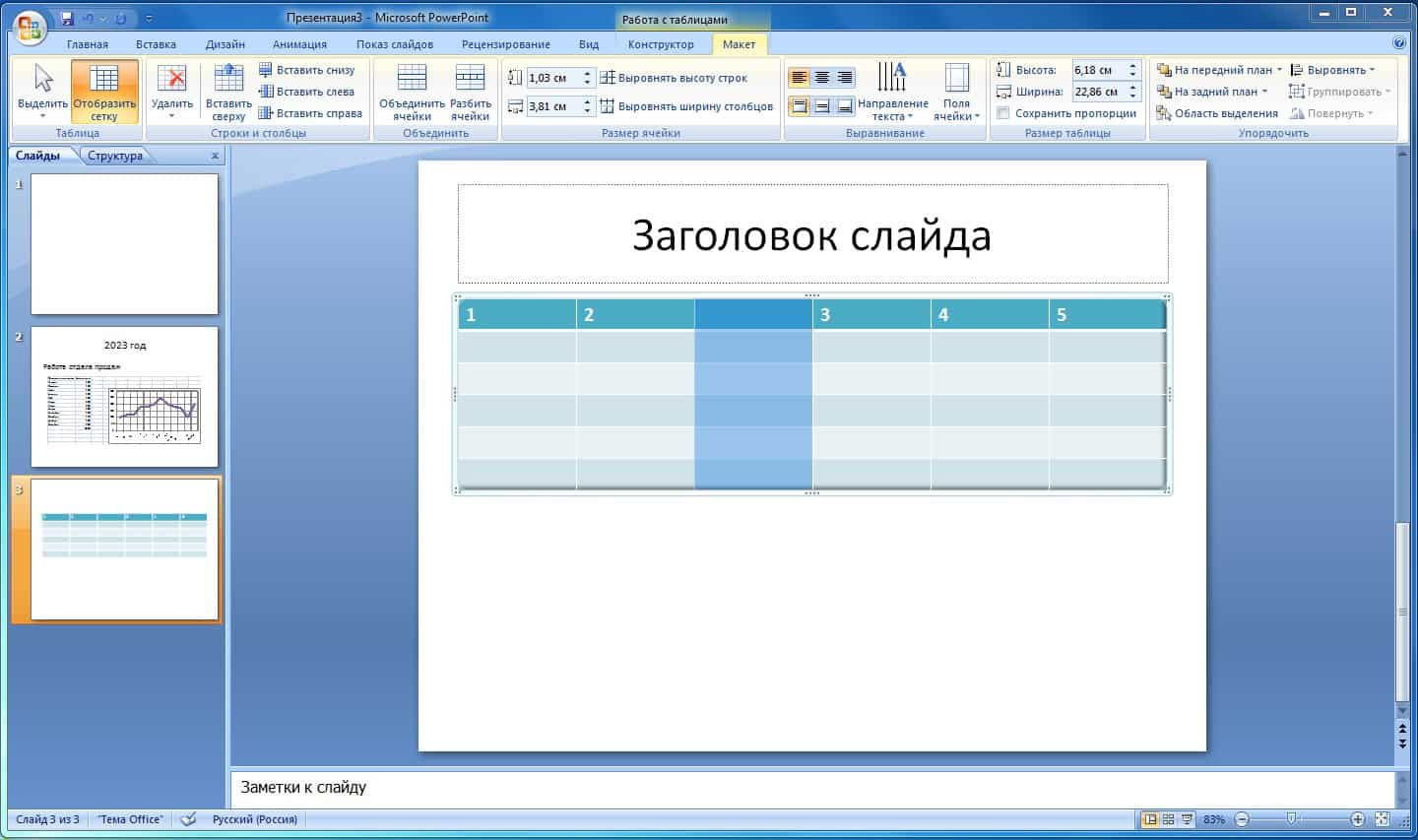Open the Вид tab
Screen dimensions: 1418x840
[589, 44]
